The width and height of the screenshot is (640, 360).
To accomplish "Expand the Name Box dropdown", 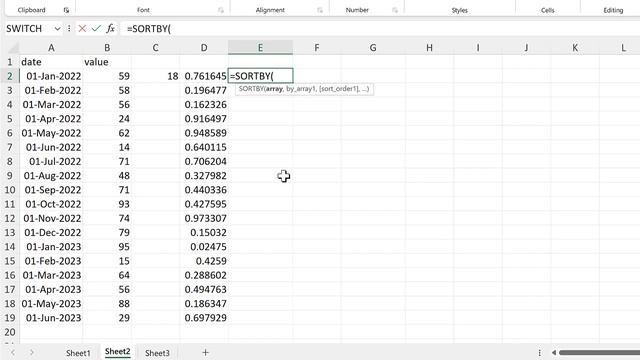I will pos(58,29).
